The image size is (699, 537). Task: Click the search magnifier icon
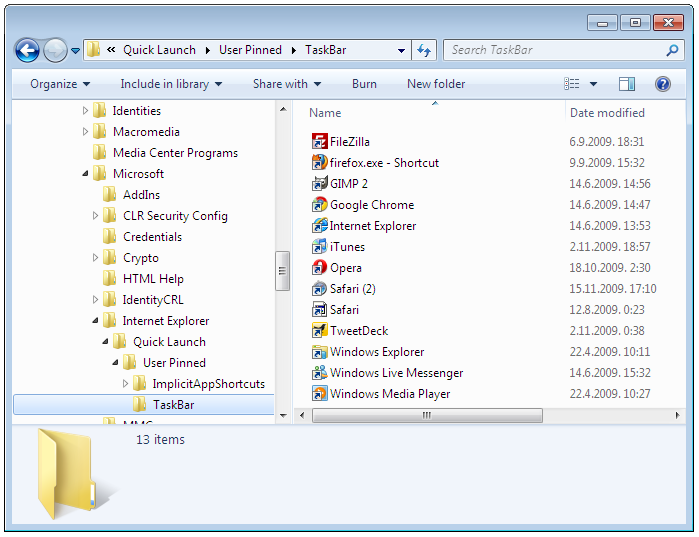[x=672, y=50]
